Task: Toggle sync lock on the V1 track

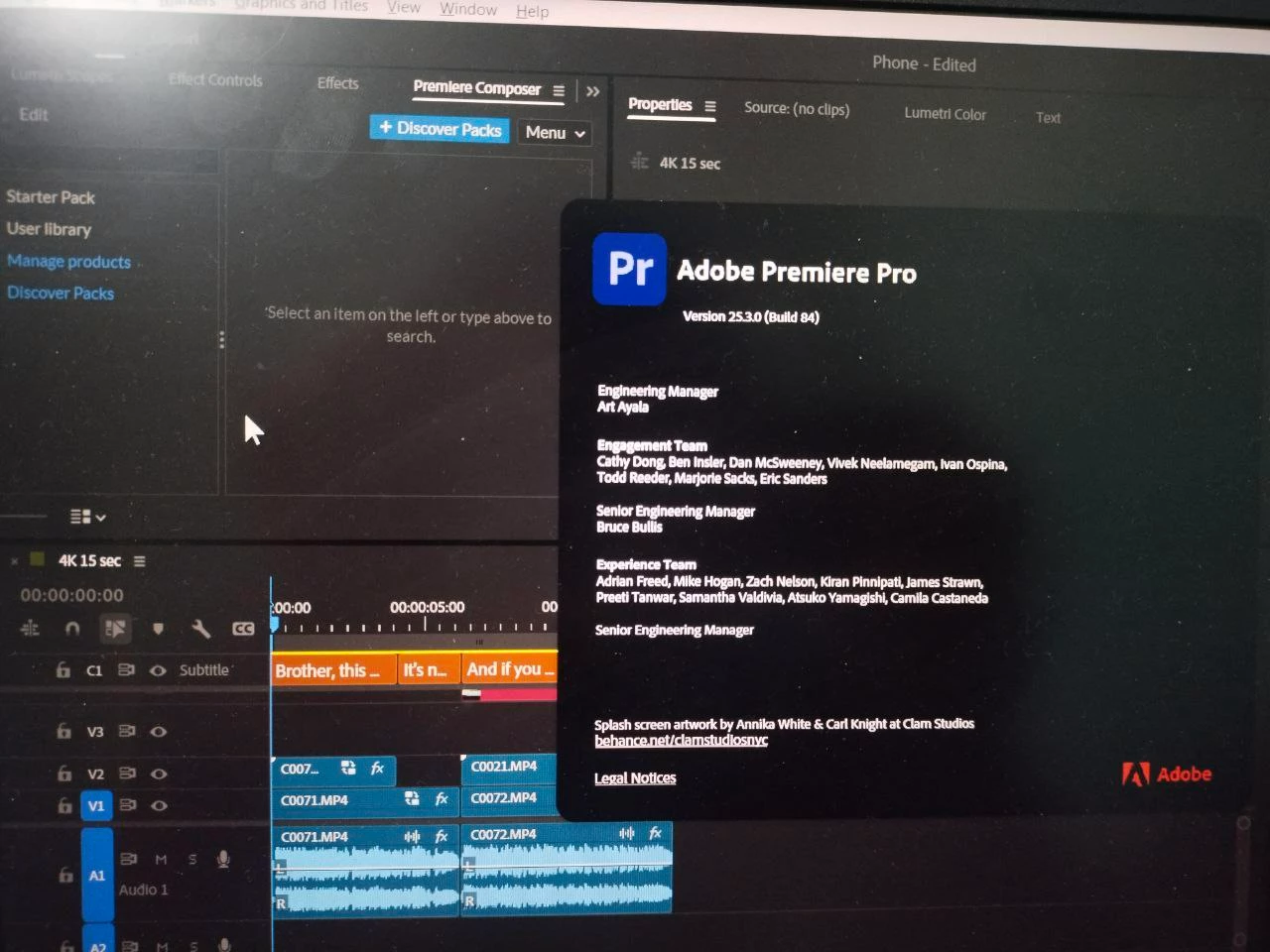Action: [128, 805]
